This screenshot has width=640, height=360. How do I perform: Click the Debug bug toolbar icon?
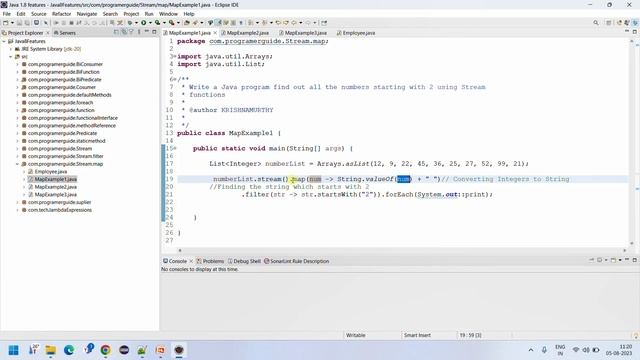130,23
